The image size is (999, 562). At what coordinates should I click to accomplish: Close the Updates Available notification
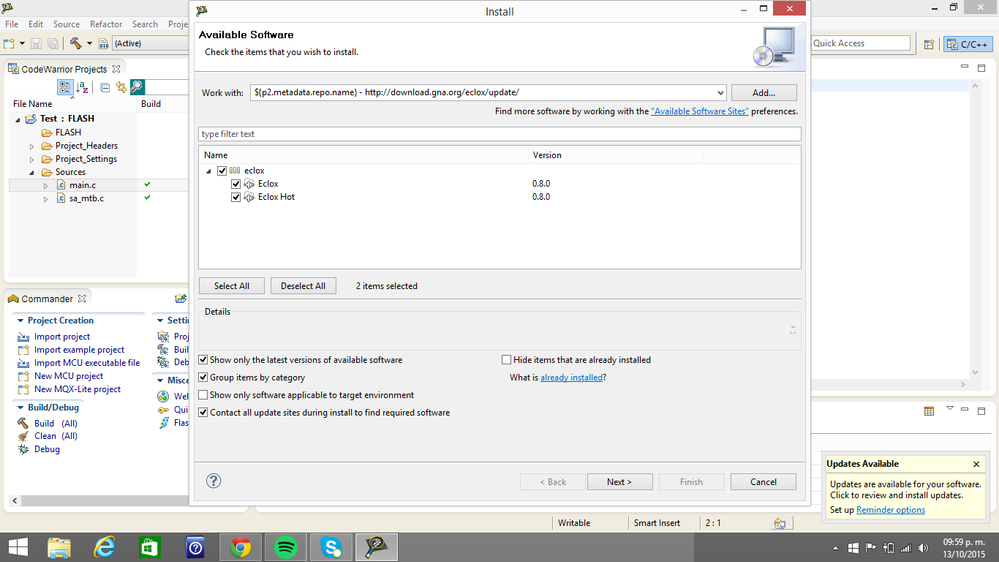coord(976,464)
